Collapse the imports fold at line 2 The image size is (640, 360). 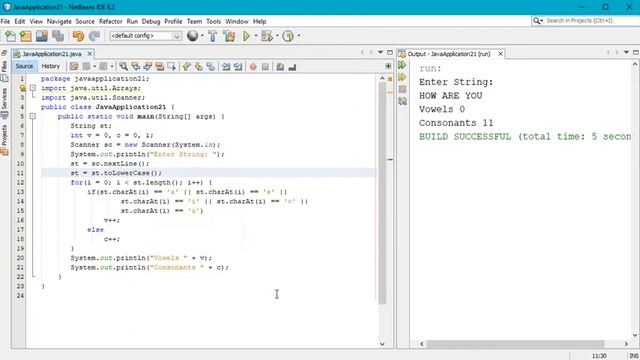[33, 88]
